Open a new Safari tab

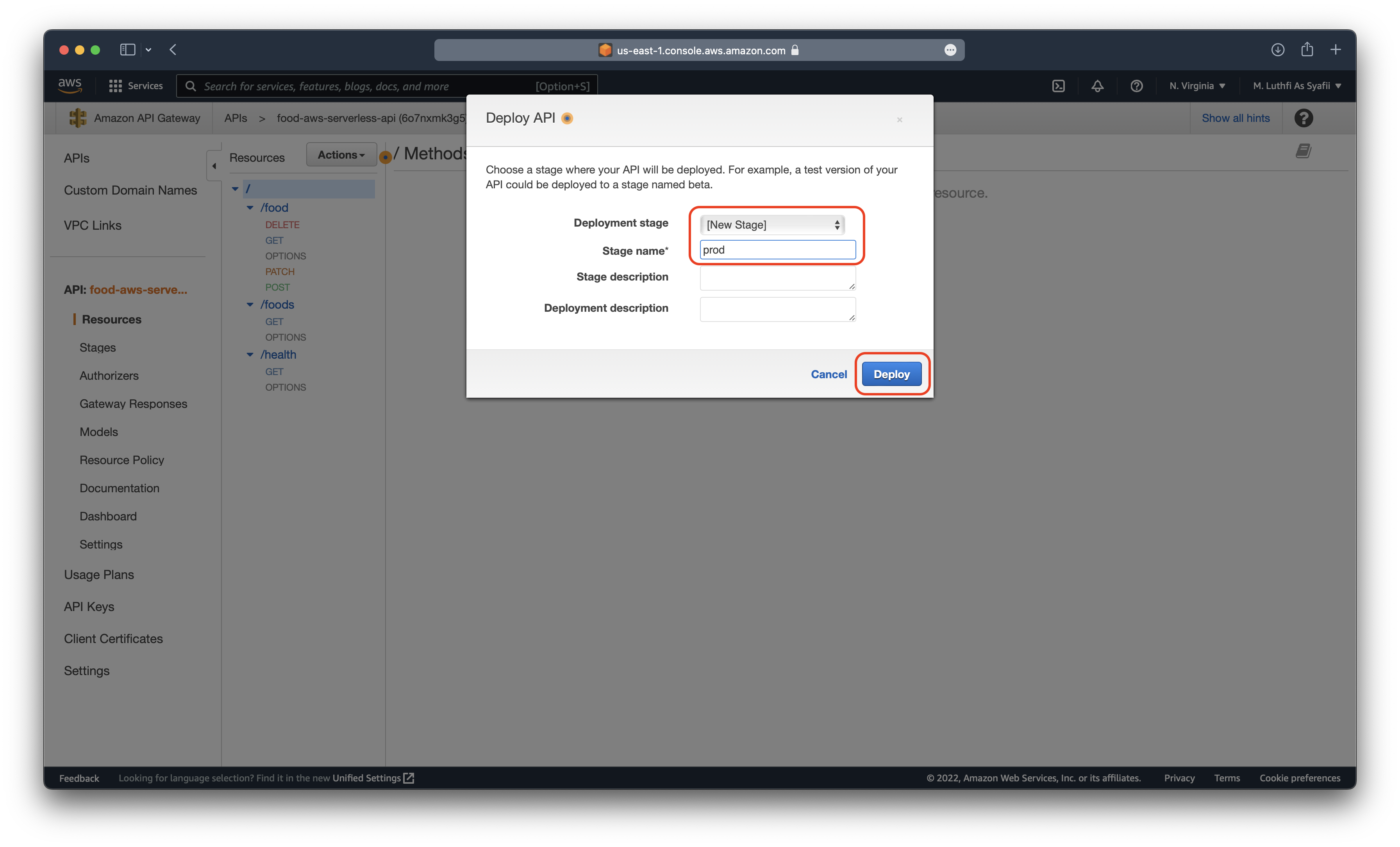(x=1336, y=50)
